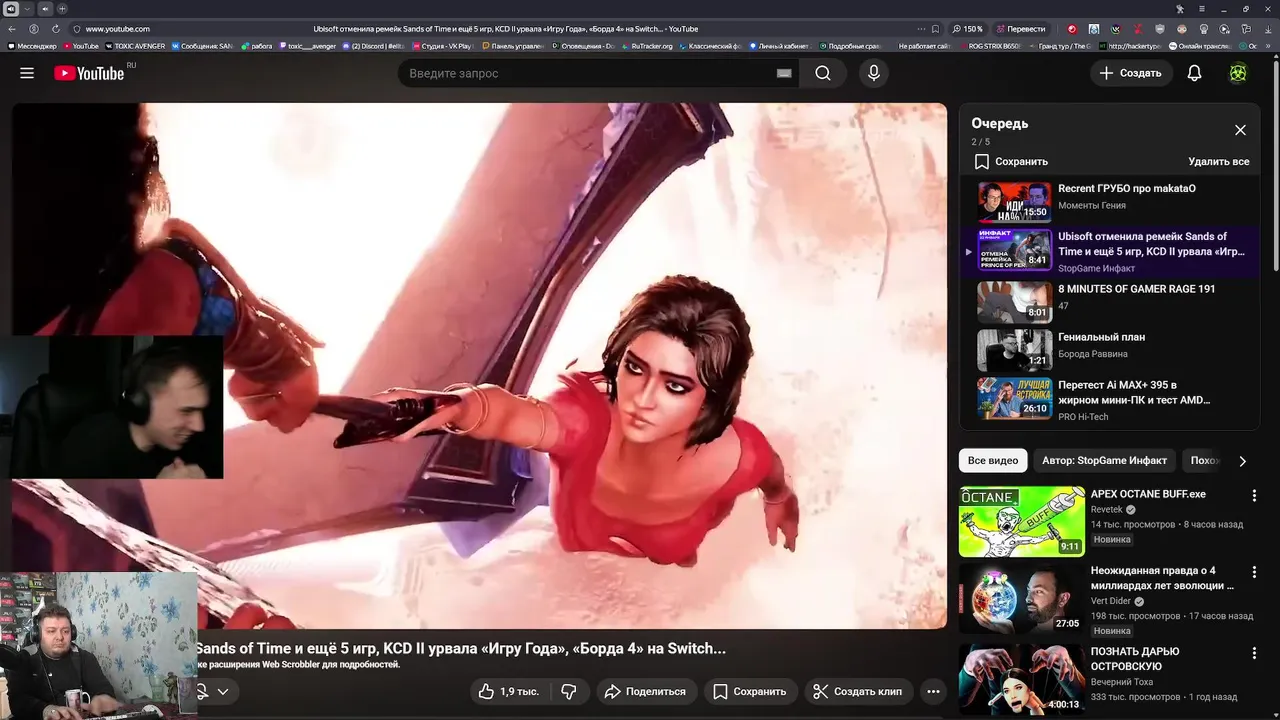Click the pin icon in title bar

click(x=1180, y=8)
